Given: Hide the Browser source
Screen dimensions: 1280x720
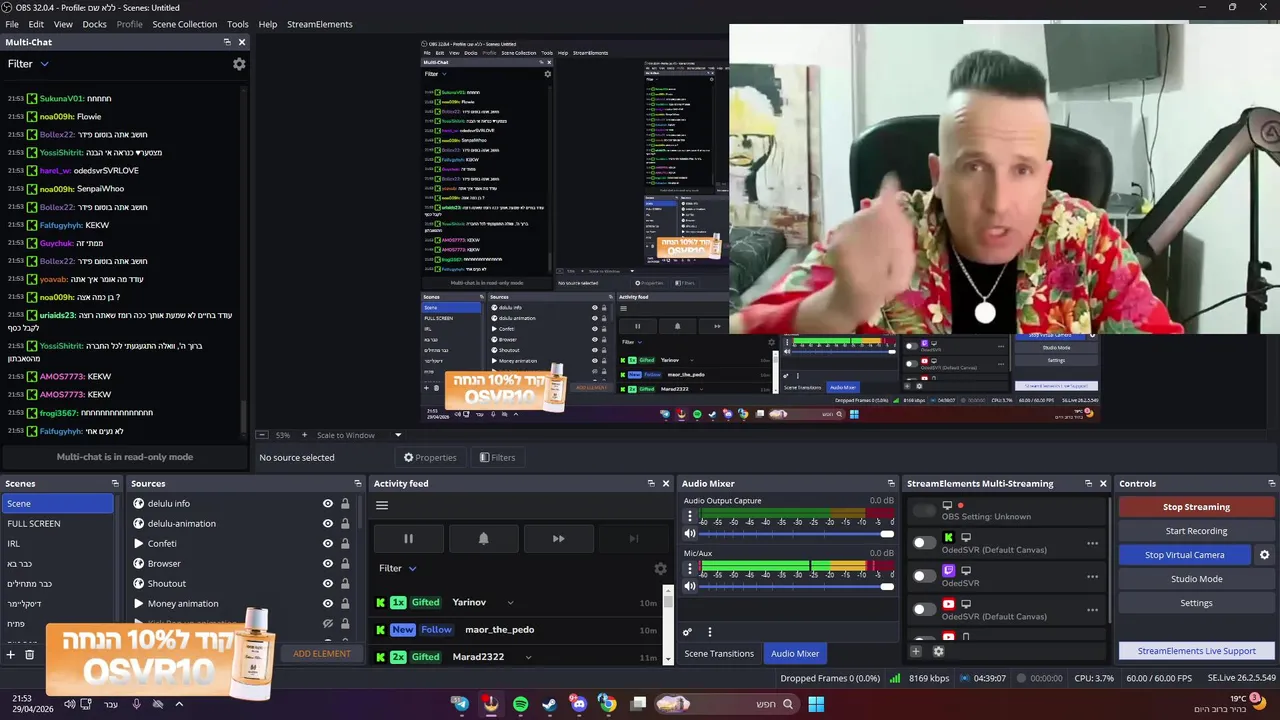Looking at the screenshot, I should point(327,564).
